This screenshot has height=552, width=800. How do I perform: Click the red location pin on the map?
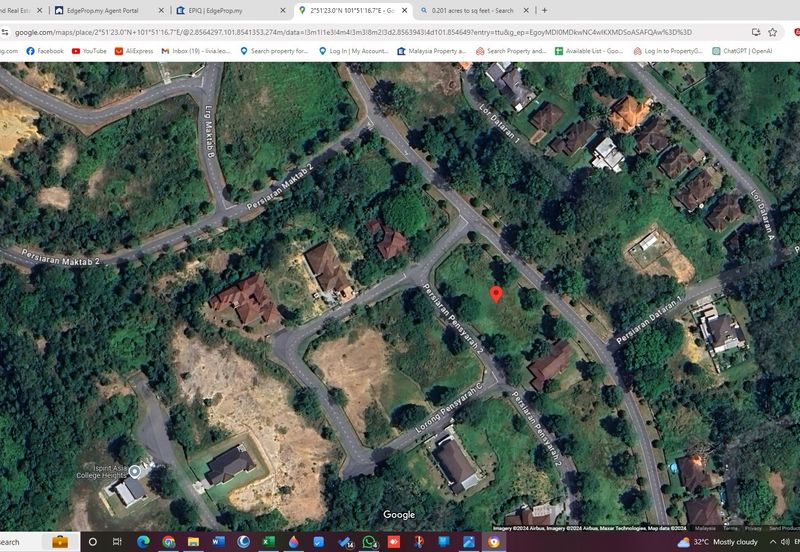click(x=495, y=294)
